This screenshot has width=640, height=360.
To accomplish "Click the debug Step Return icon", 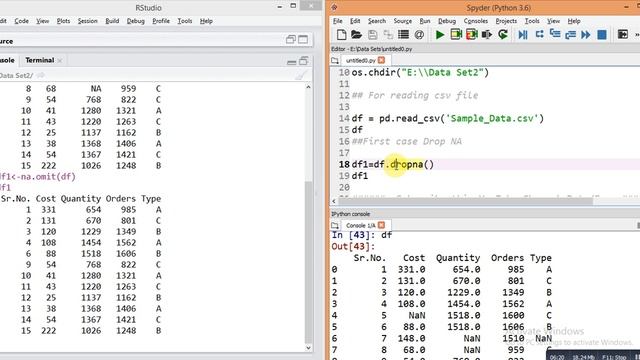I will tap(570, 35).
